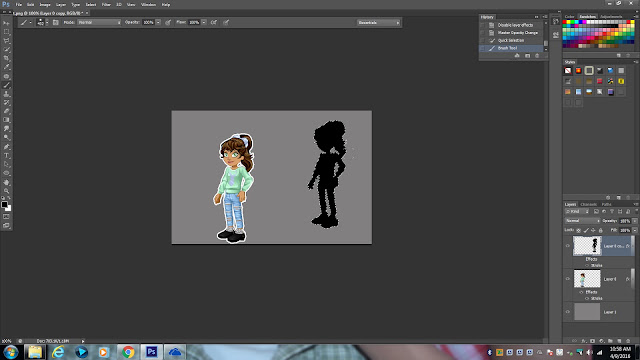Create a new fill or adjustment layer
Screen dimensions: 640x360
(x=601, y=340)
